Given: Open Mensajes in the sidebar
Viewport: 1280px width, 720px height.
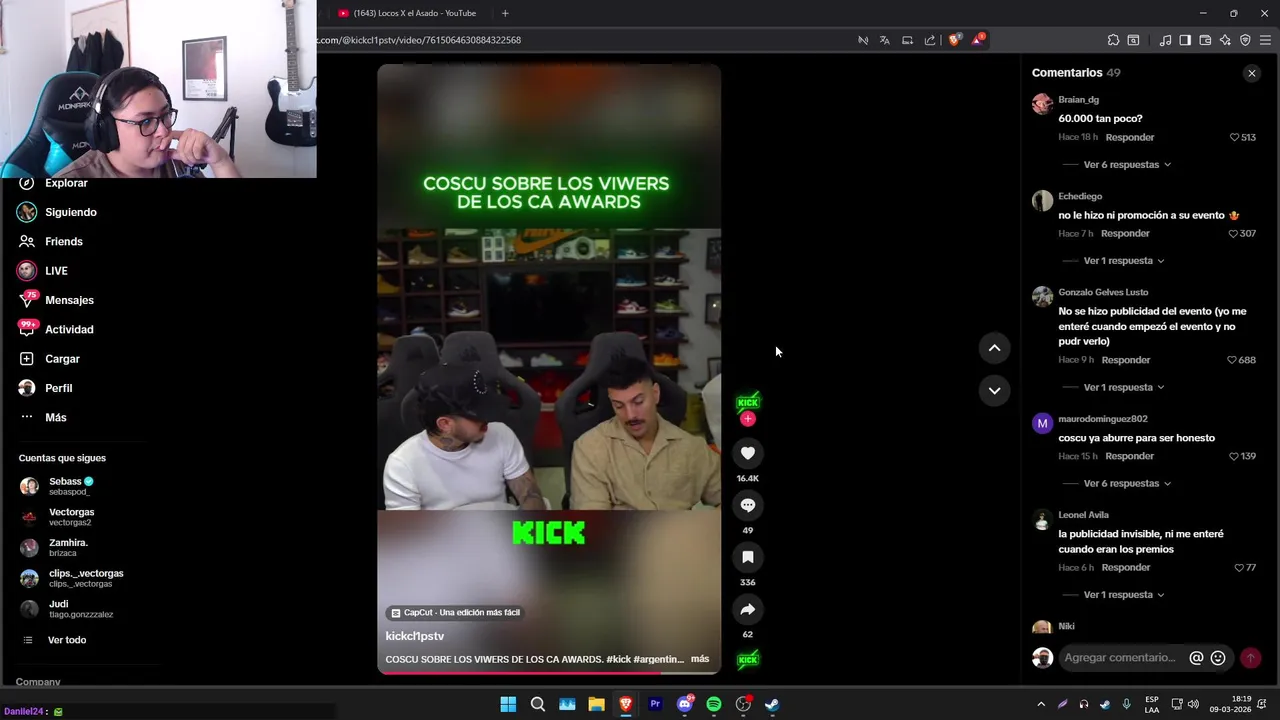Looking at the screenshot, I should click(x=69, y=300).
